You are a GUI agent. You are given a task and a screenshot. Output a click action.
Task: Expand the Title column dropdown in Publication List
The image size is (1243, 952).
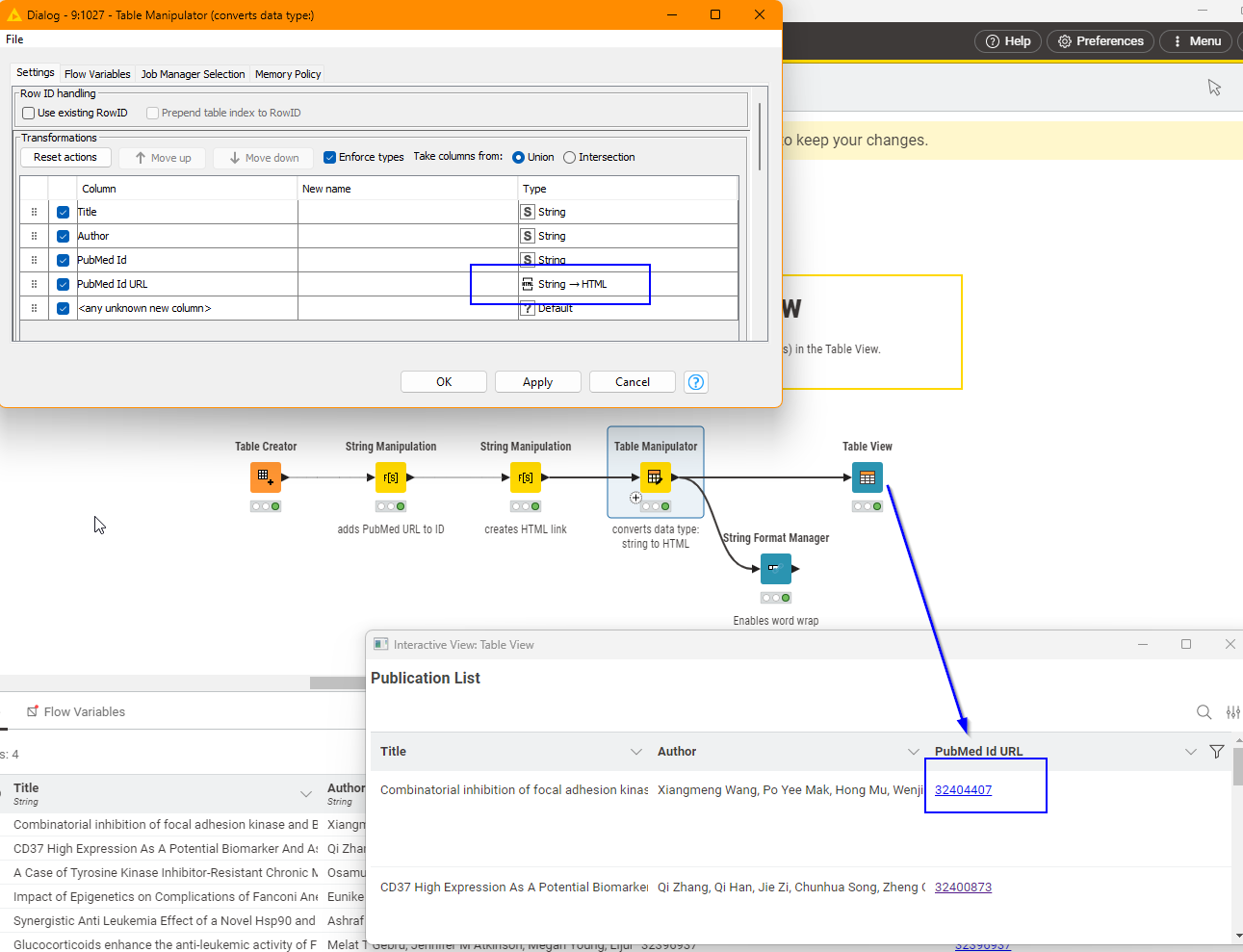[636, 752]
